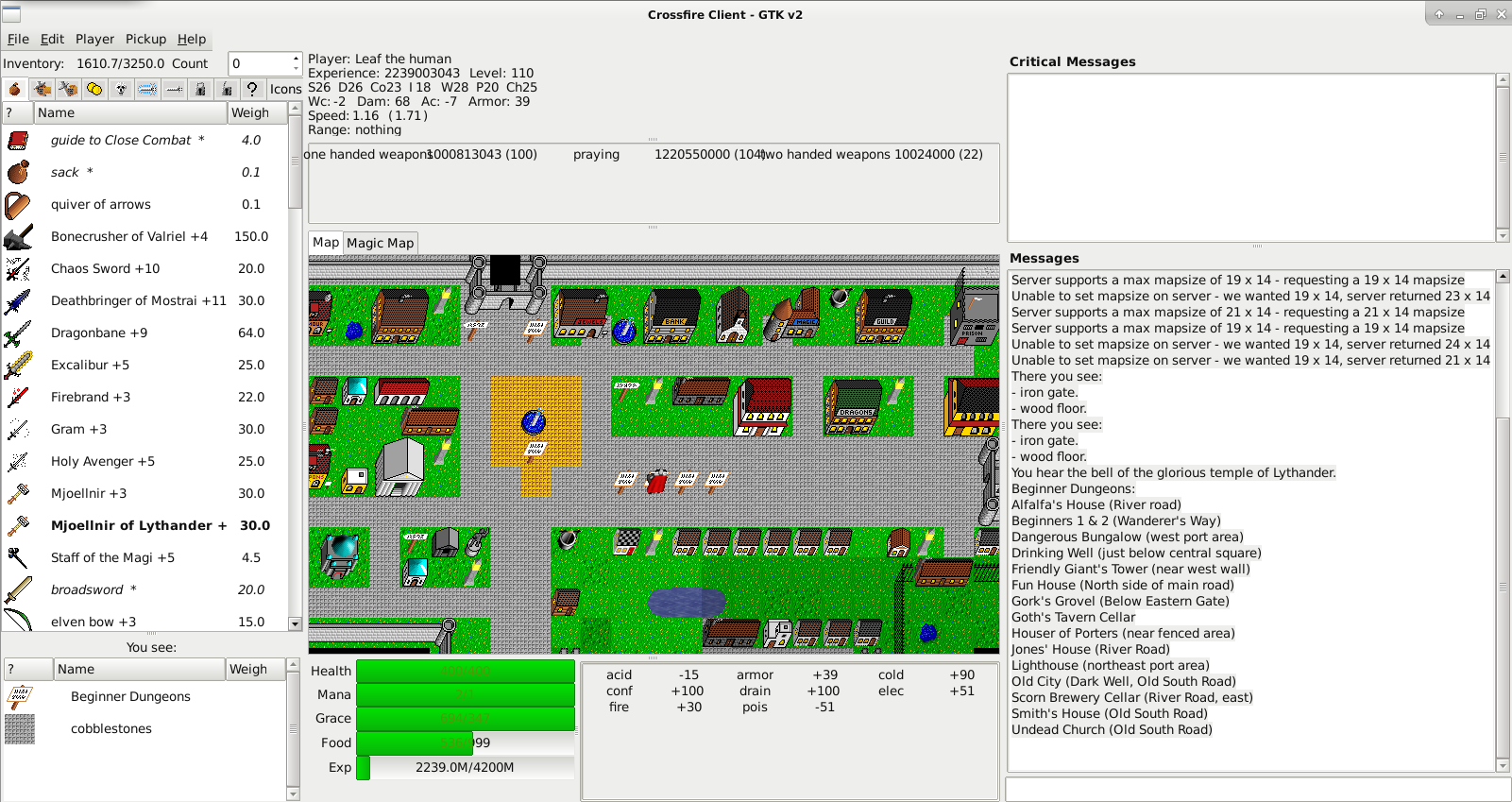The height and width of the screenshot is (802, 1512).
Task: Click the 'praying' skill entry
Action: pyautogui.click(x=596, y=154)
